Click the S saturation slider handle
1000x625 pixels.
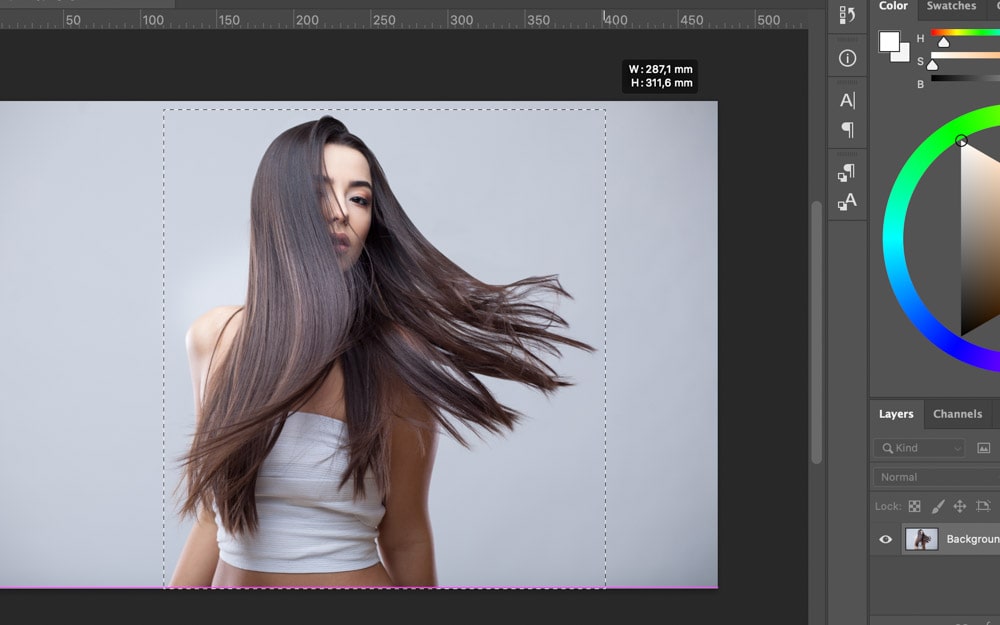932,65
